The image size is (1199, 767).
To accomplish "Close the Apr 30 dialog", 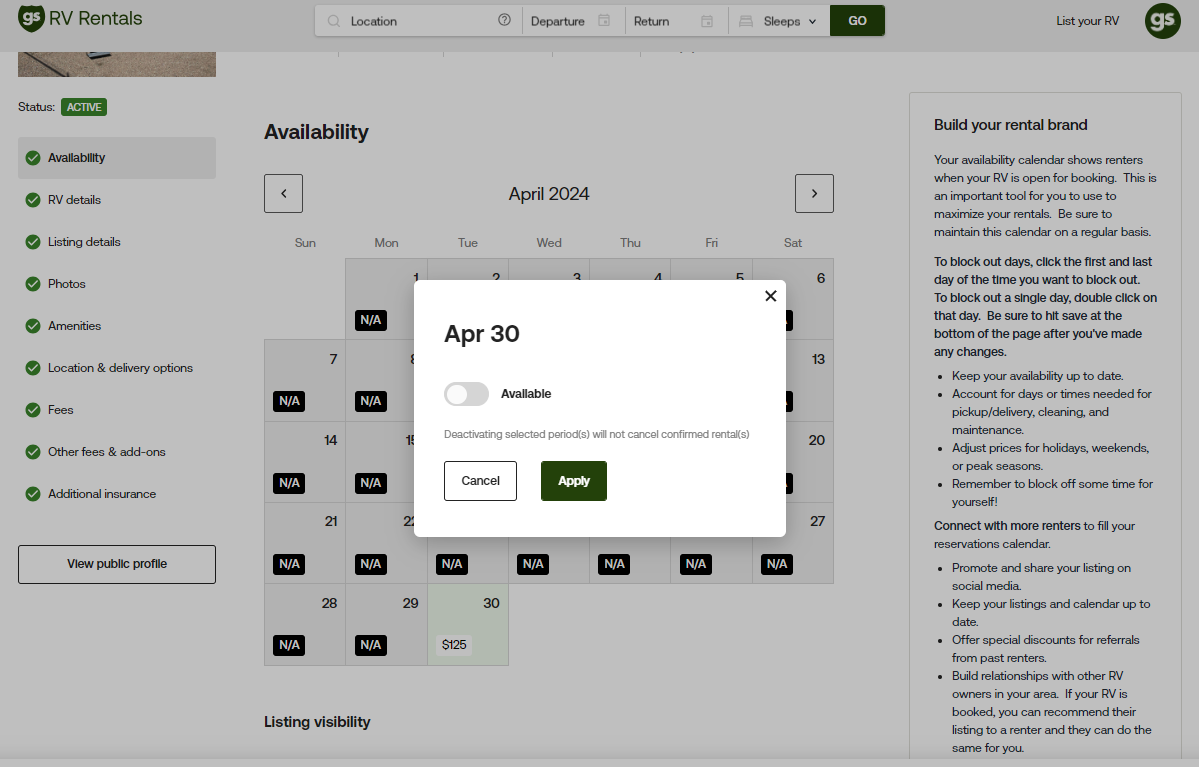I will pos(770,296).
